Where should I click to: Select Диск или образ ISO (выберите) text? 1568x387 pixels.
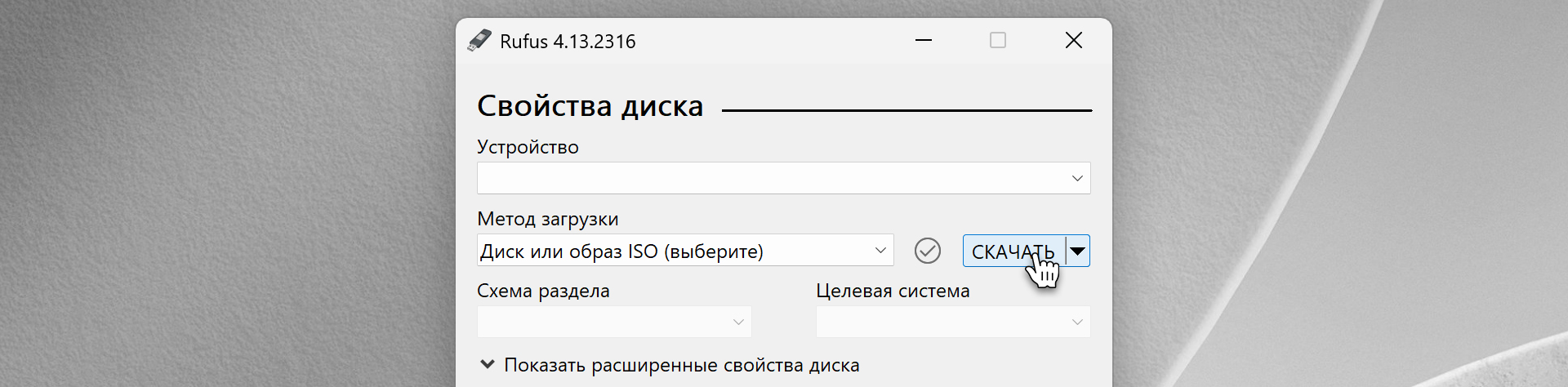621,251
